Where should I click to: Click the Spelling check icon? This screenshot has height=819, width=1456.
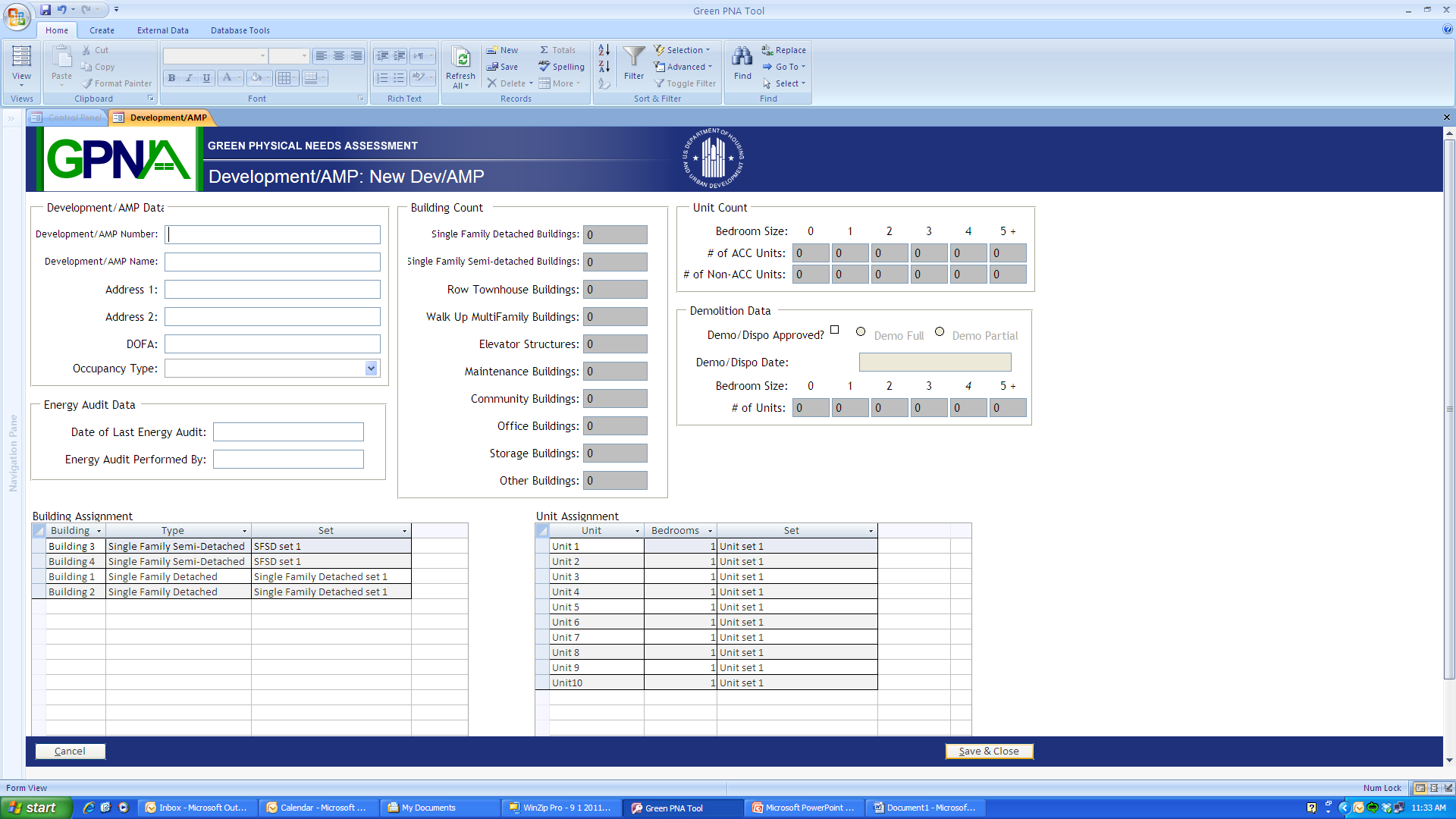click(544, 67)
